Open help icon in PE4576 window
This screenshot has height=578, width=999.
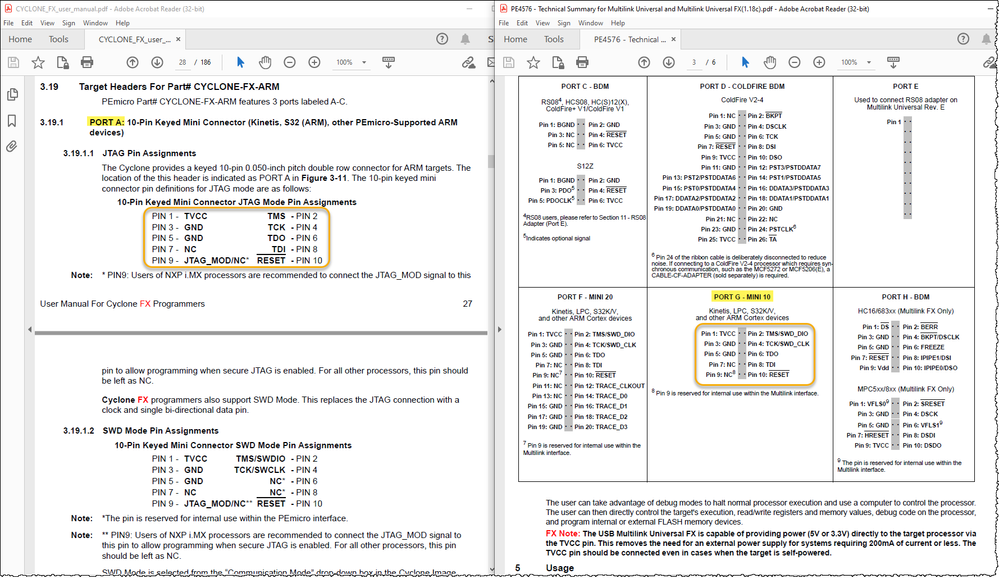pyautogui.click(x=963, y=39)
